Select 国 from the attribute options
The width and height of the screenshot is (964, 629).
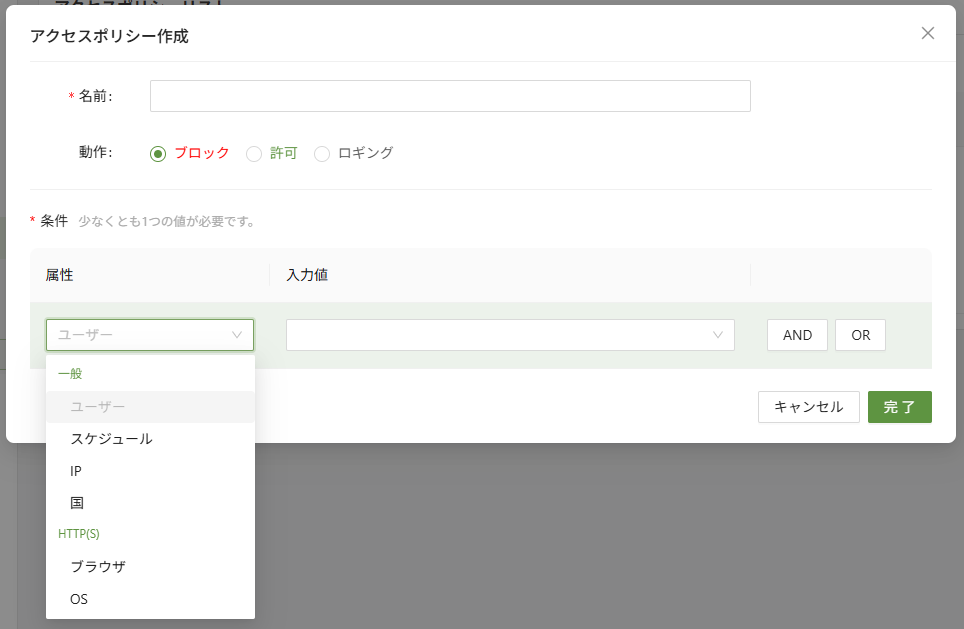point(77,503)
